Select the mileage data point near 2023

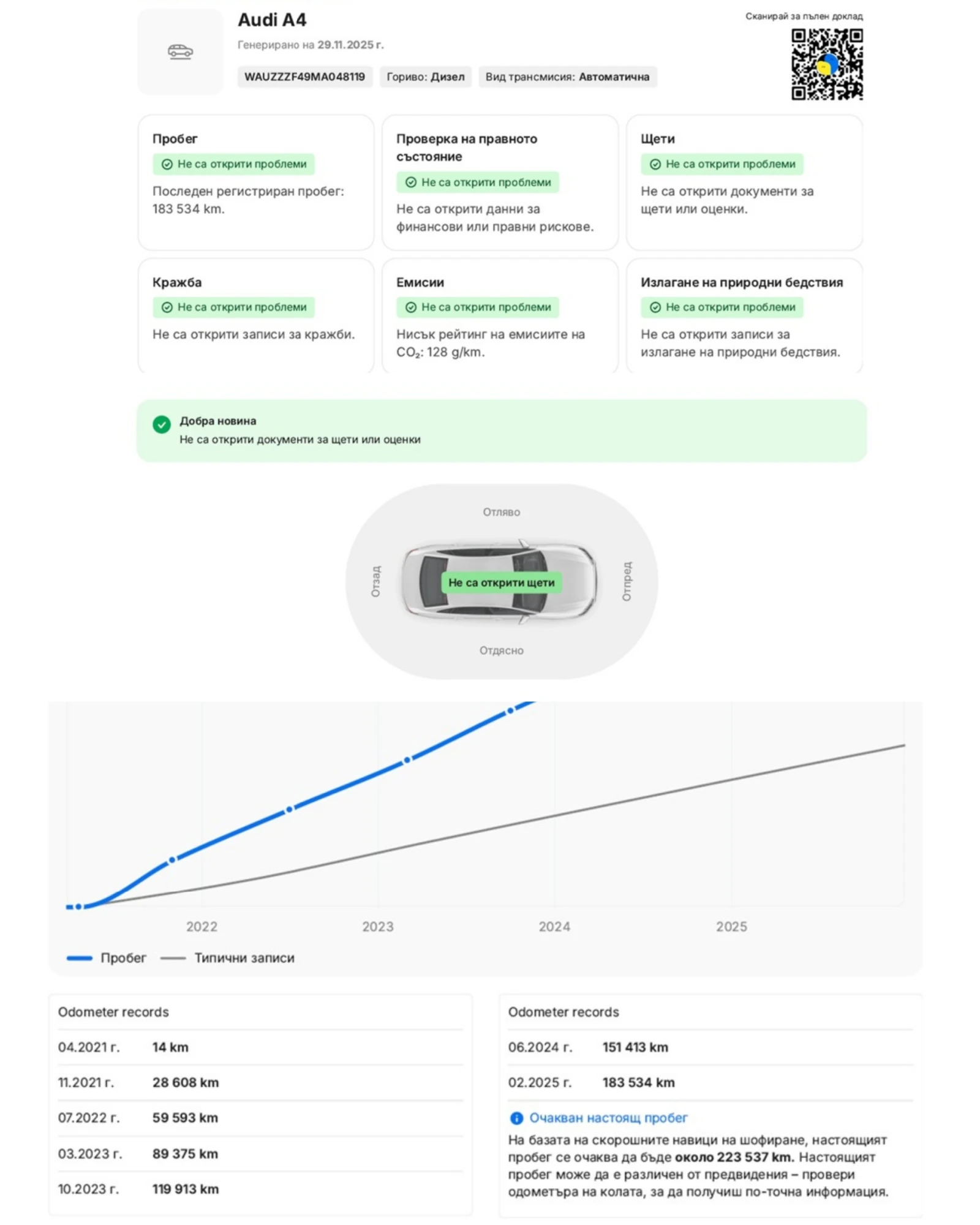pyautogui.click(x=407, y=760)
